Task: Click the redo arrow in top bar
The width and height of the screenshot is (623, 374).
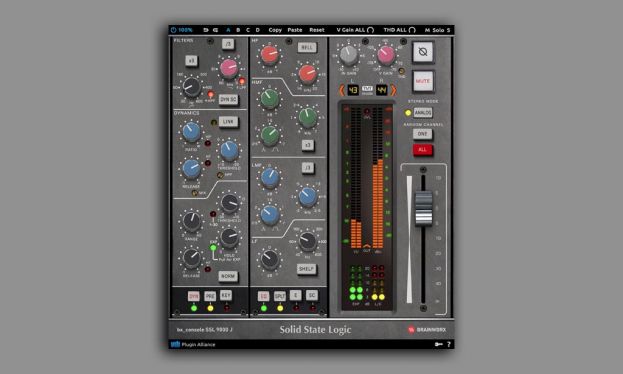Action: [x=215, y=30]
